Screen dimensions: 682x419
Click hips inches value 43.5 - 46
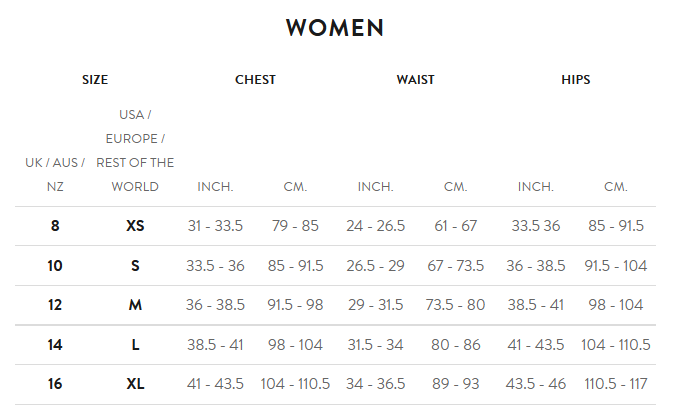click(x=535, y=384)
